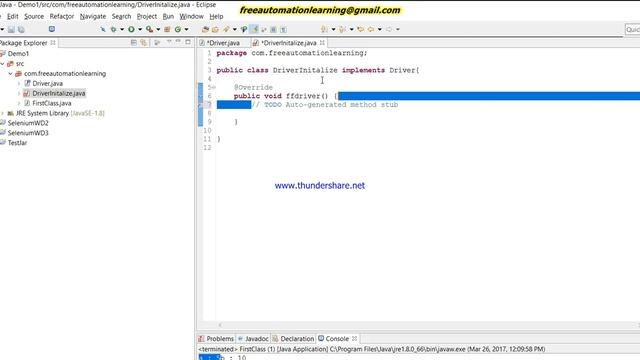Collapse the com.freeautomationlearning package node
The image size is (640, 360).
11,73
